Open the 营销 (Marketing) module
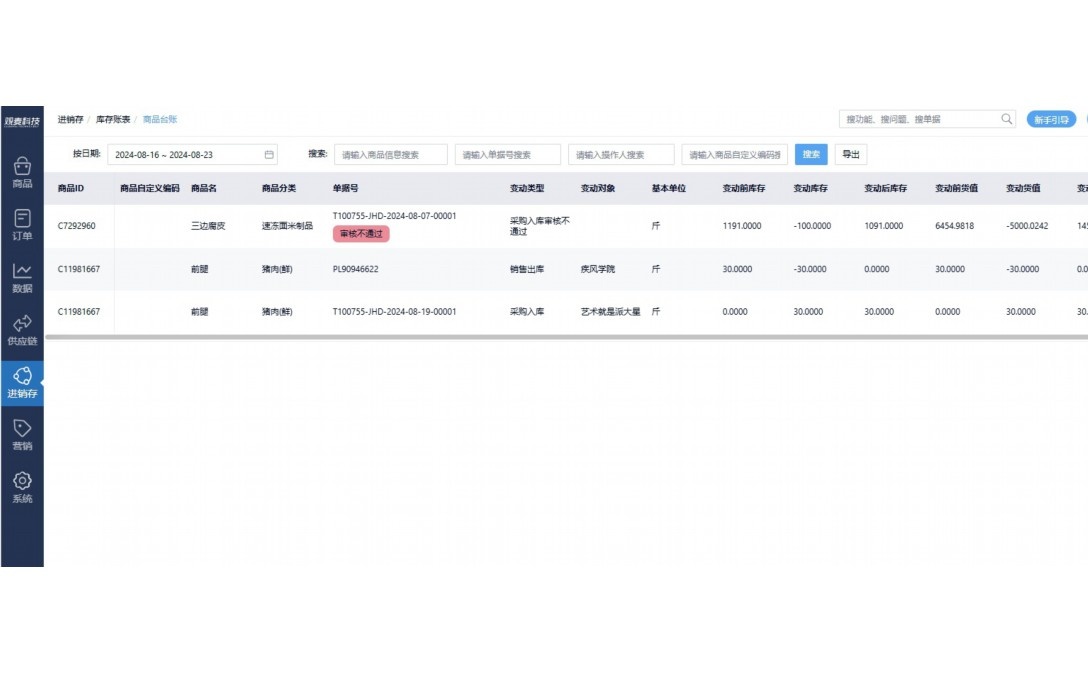 [x=22, y=433]
